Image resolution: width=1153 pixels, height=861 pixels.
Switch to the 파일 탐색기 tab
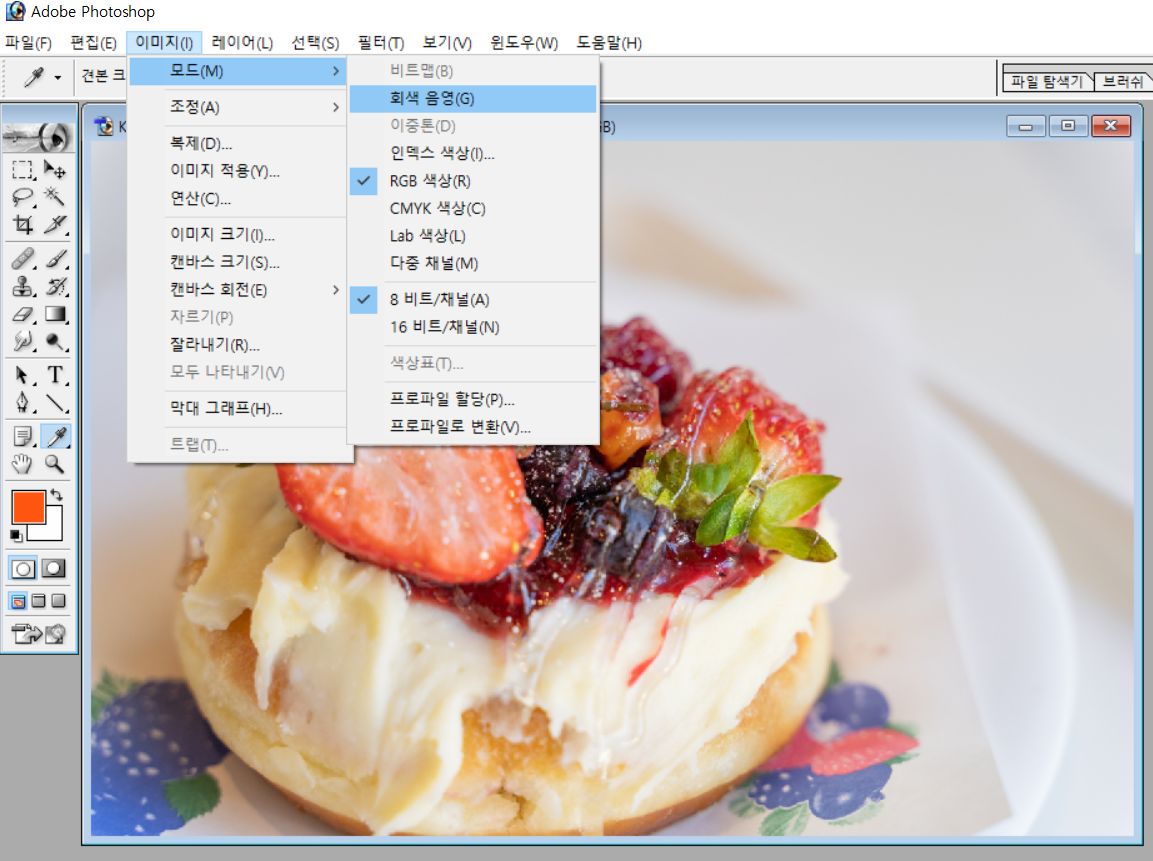(1047, 82)
